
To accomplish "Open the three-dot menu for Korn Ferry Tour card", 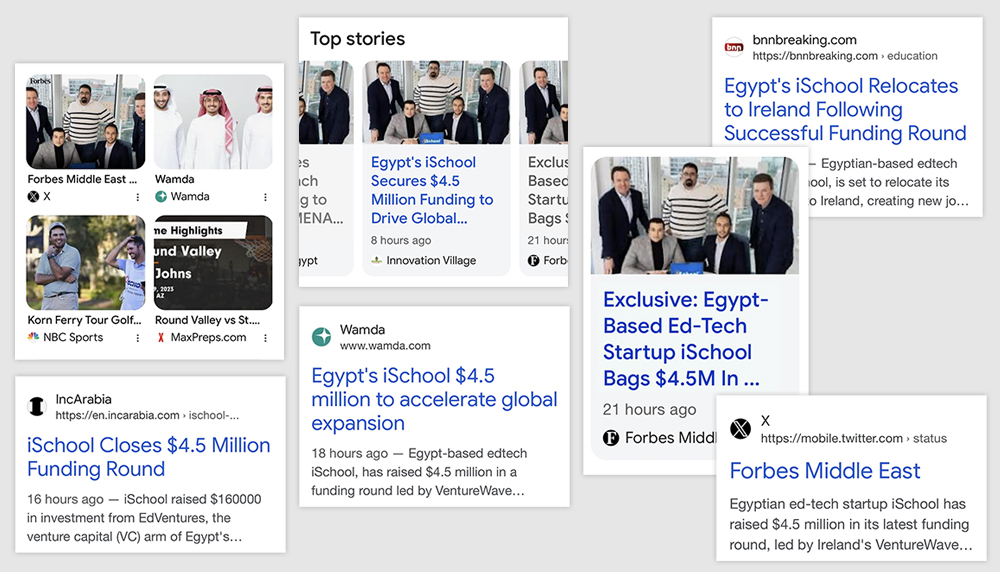I will coord(138,338).
